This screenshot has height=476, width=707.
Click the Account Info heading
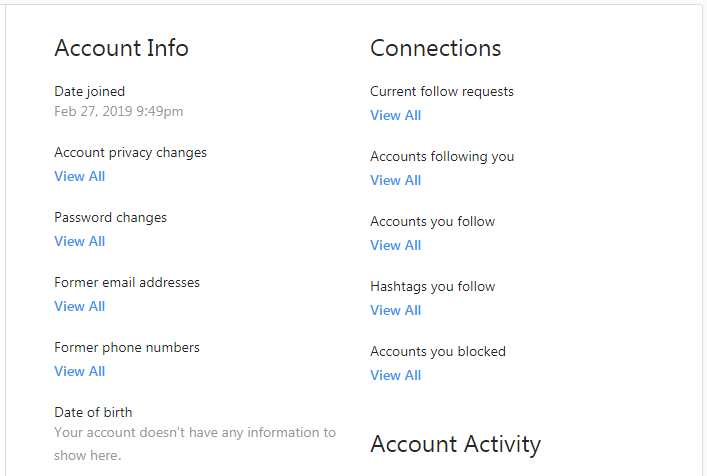coord(121,48)
